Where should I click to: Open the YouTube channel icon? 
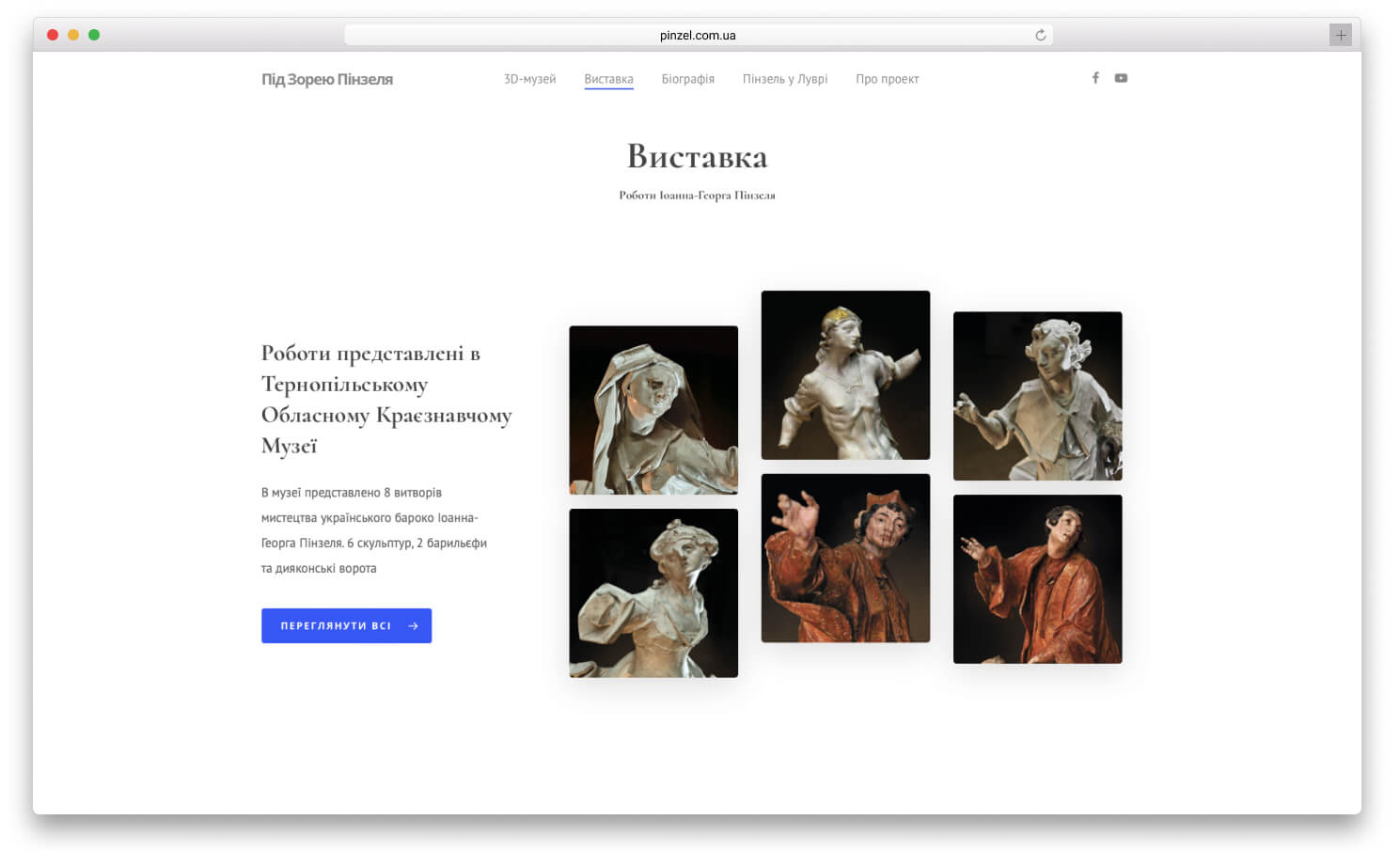point(1121,78)
